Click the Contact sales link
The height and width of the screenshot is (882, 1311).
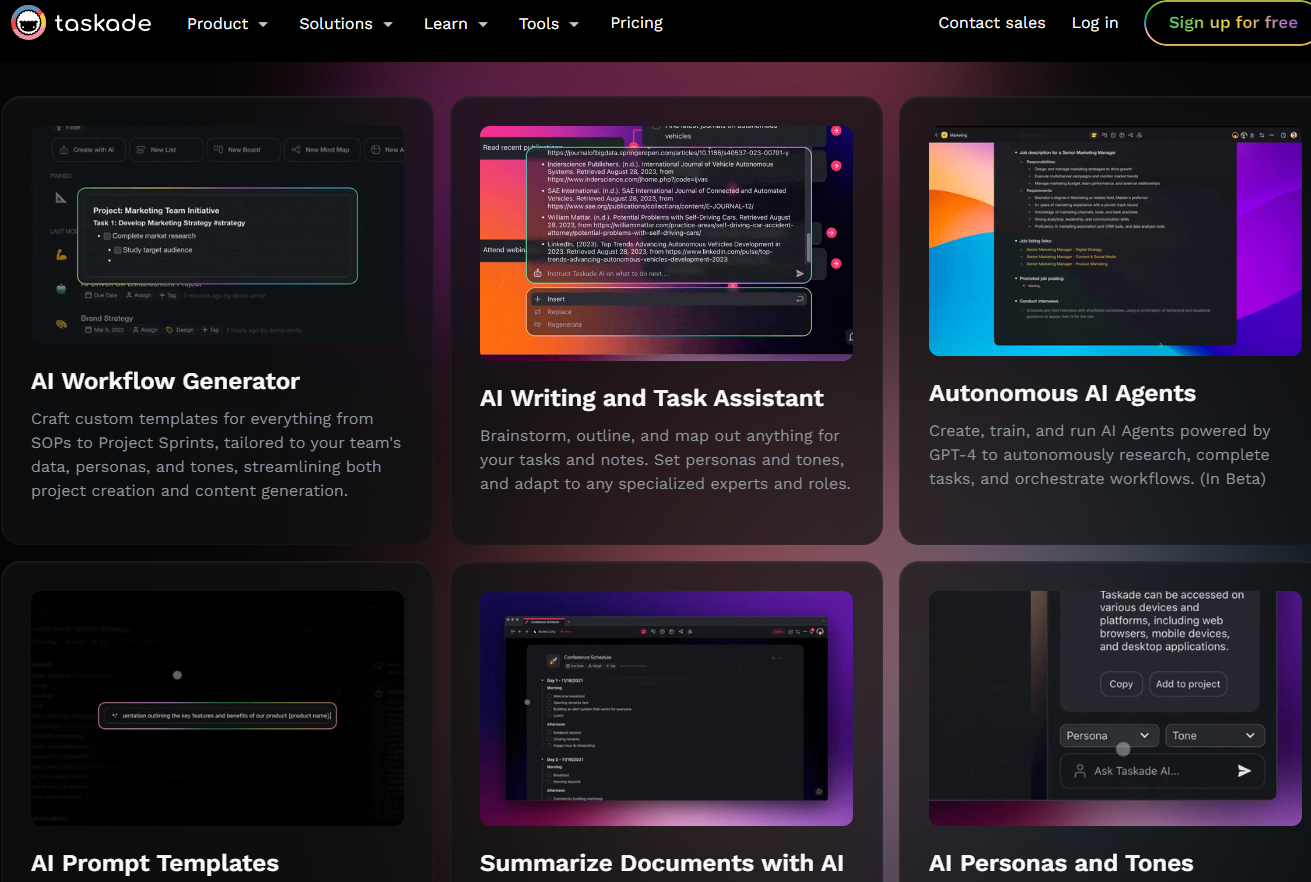992,23
